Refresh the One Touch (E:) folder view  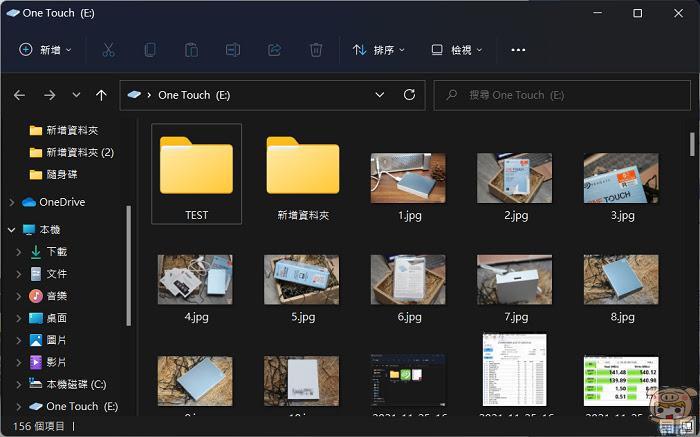click(x=409, y=95)
